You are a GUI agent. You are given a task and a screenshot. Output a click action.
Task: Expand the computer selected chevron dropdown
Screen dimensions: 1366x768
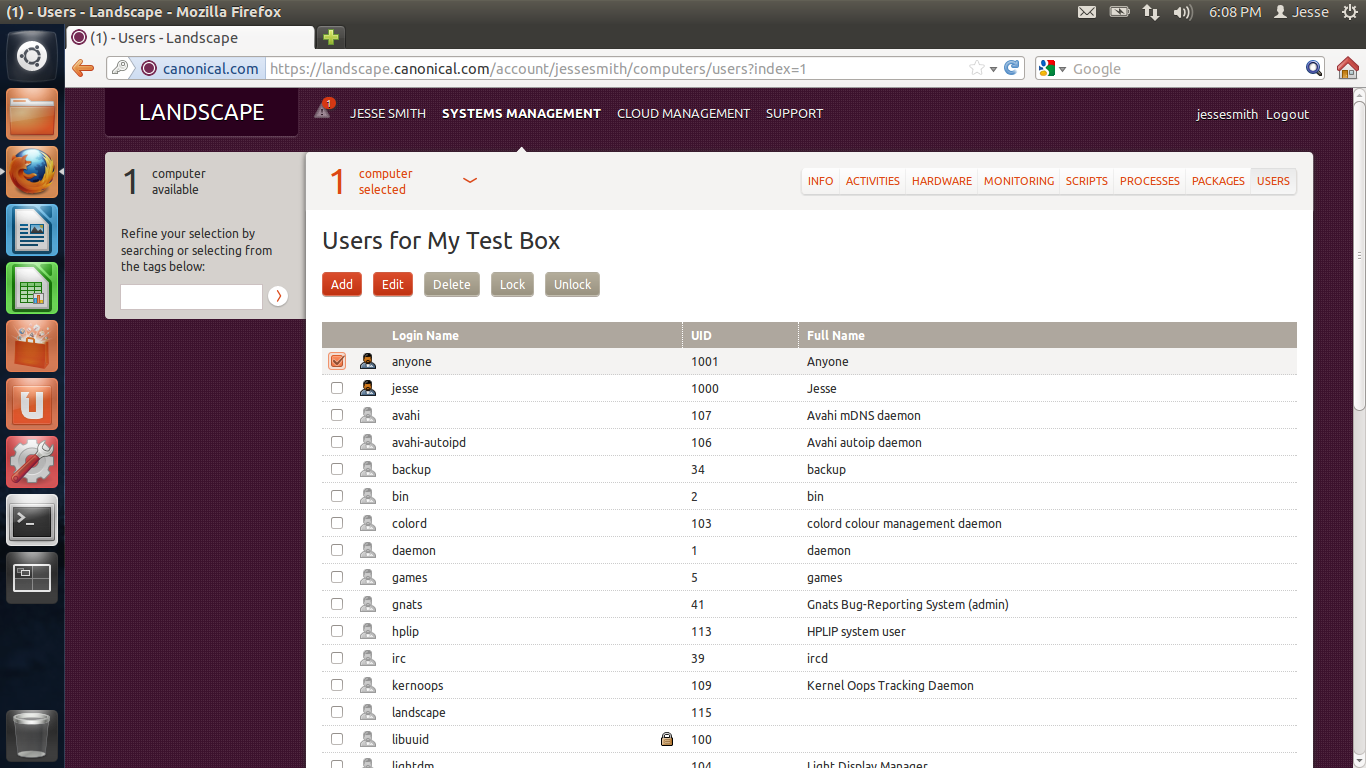[470, 181]
